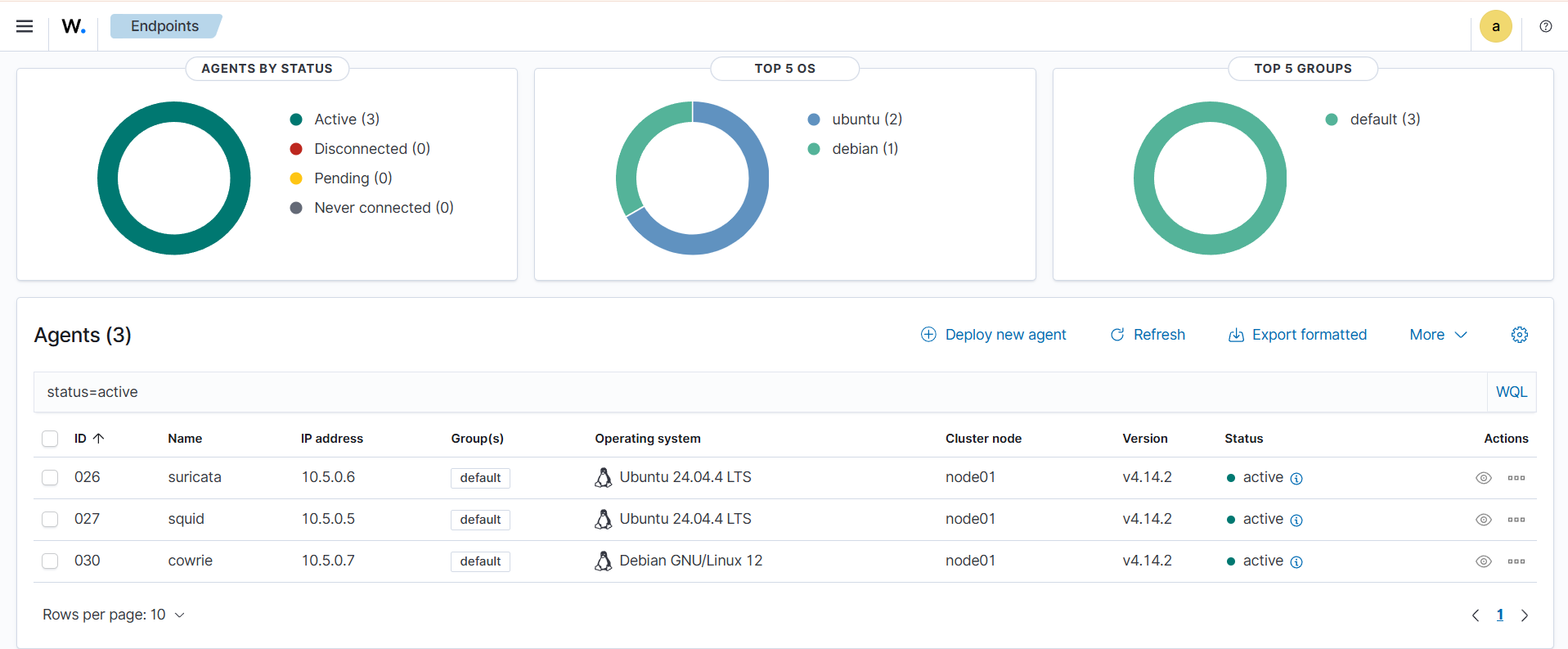Go to next page arrow

coord(1524,615)
